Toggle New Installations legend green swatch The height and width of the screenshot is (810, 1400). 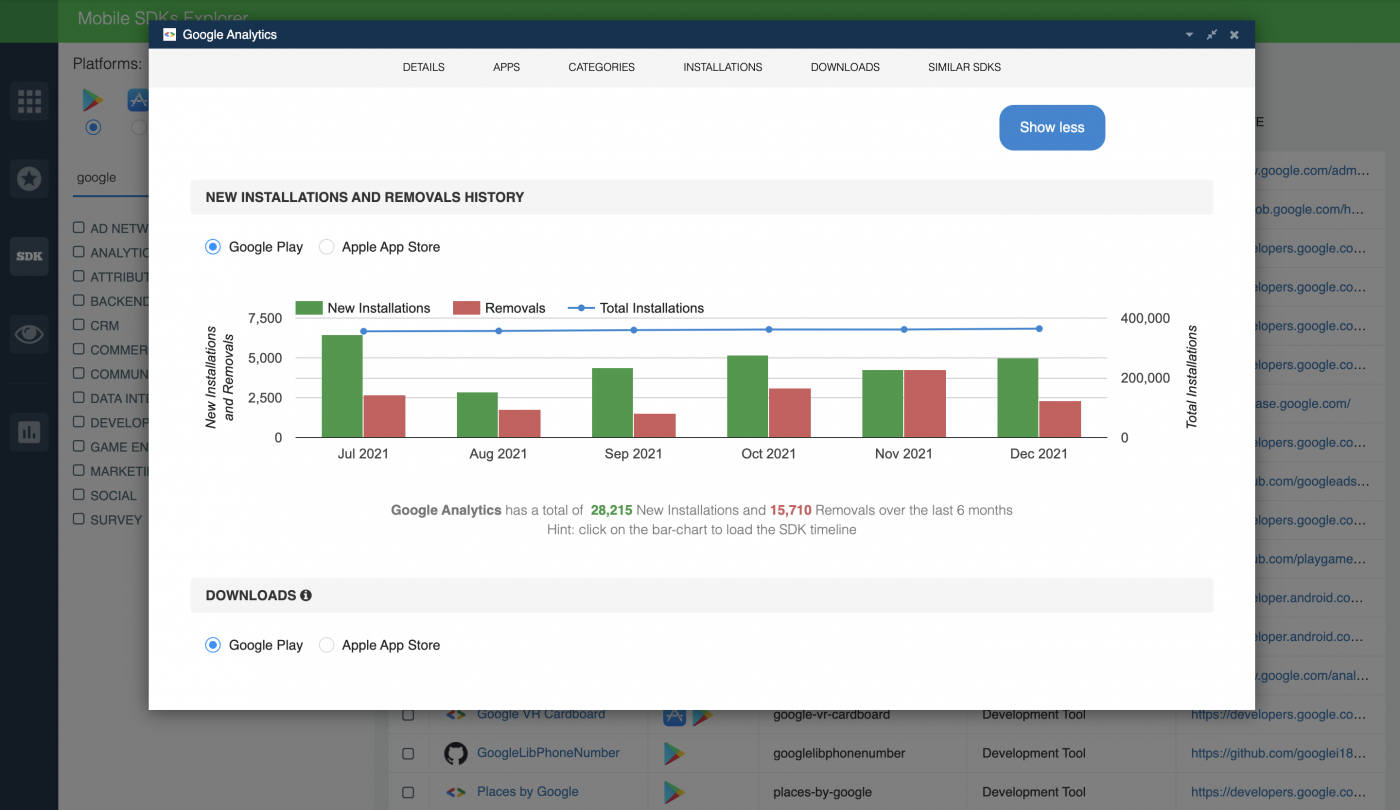309,308
